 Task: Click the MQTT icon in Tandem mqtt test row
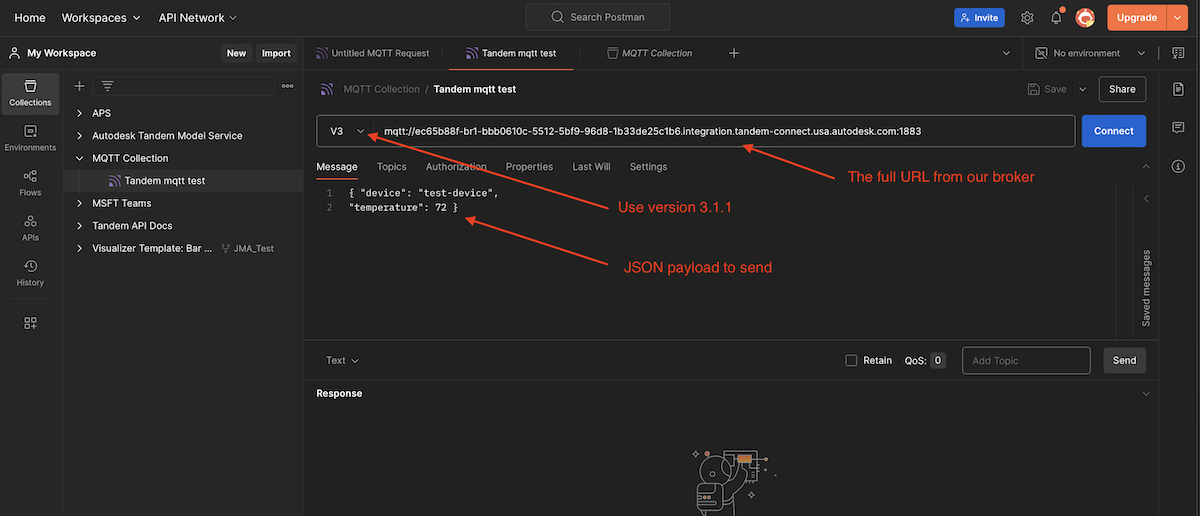point(115,181)
